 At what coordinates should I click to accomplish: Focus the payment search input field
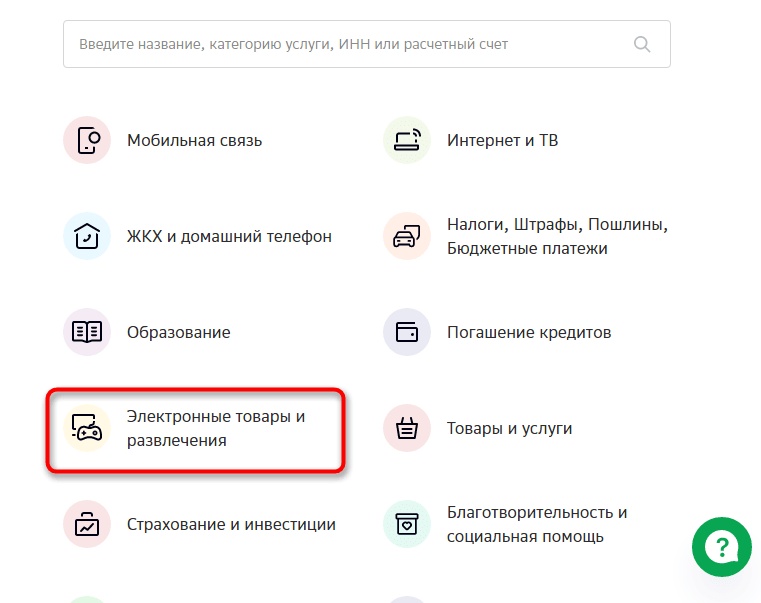[x=340, y=44]
